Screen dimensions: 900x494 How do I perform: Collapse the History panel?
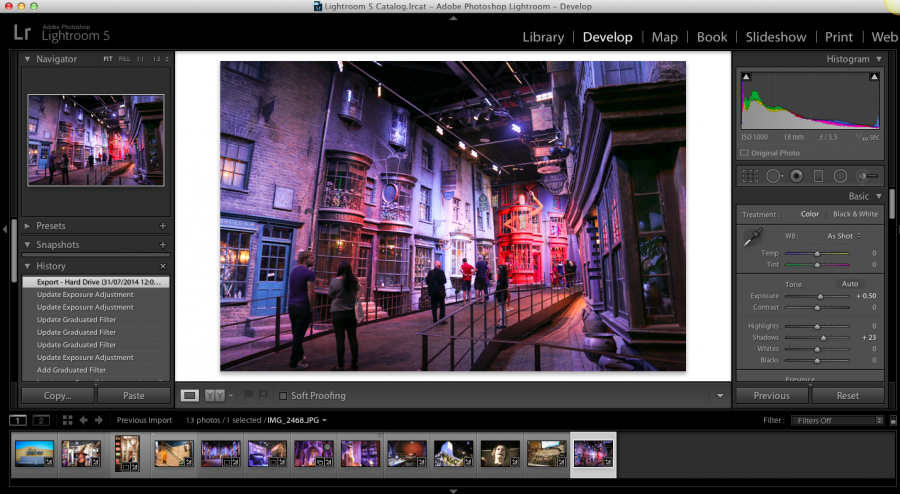(x=27, y=266)
